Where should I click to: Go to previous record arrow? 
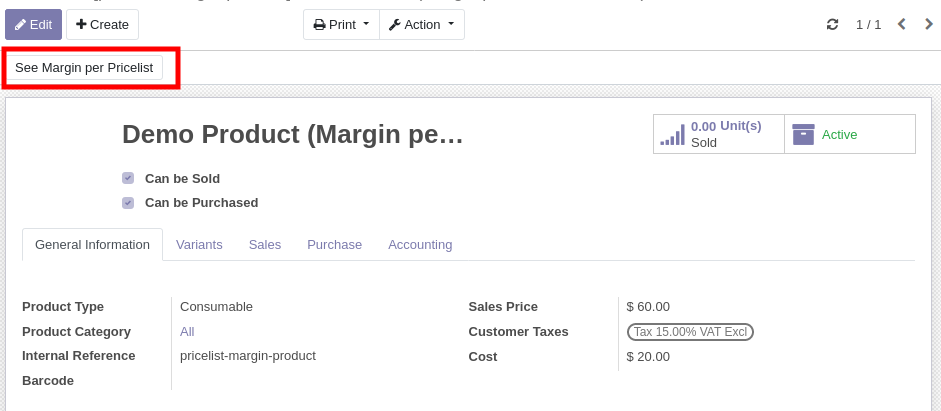pos(901,24)
